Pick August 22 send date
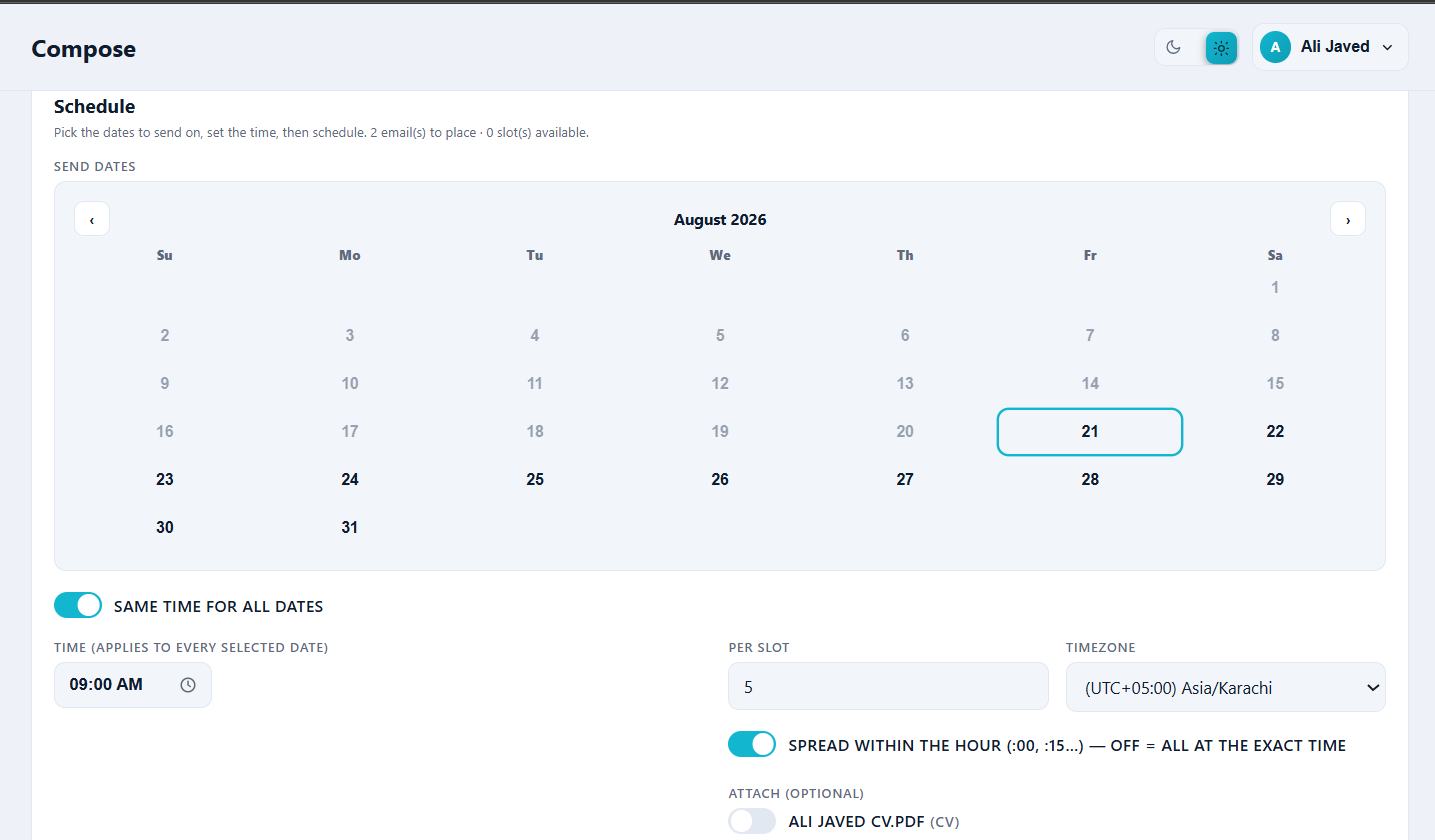The width and height of the screenshot is (1435, 840). point(1275,432)
